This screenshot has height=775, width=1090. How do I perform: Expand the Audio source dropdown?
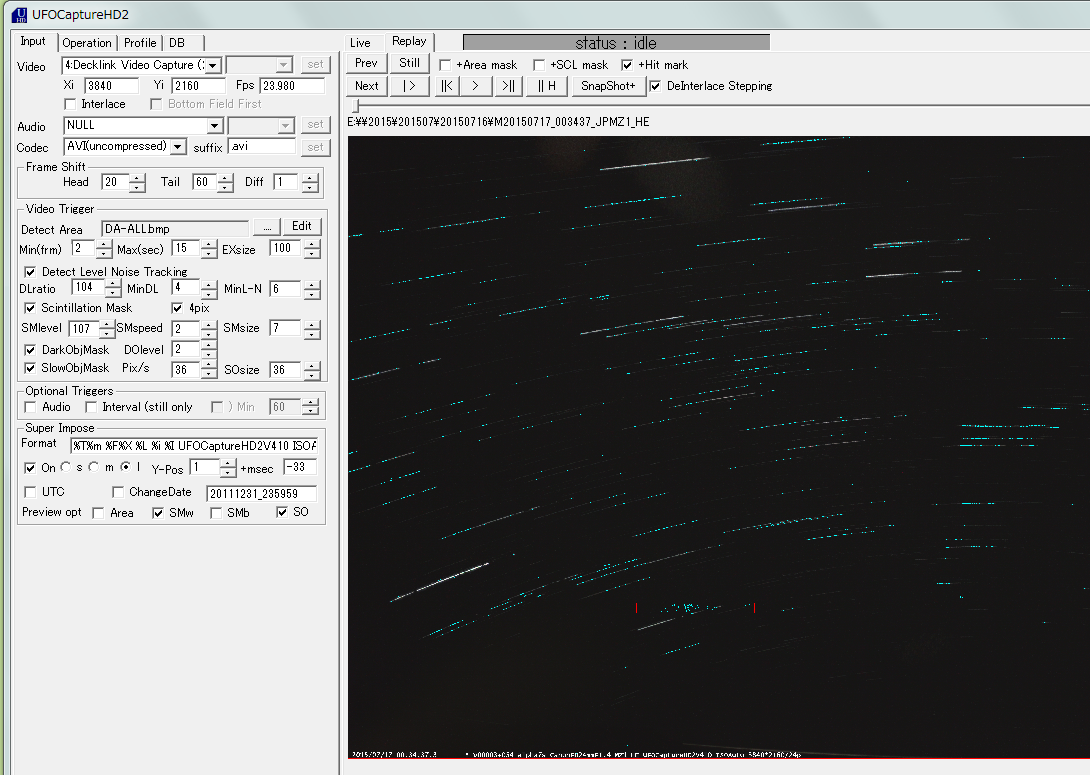pyautogui.click(x=214, y=125)
